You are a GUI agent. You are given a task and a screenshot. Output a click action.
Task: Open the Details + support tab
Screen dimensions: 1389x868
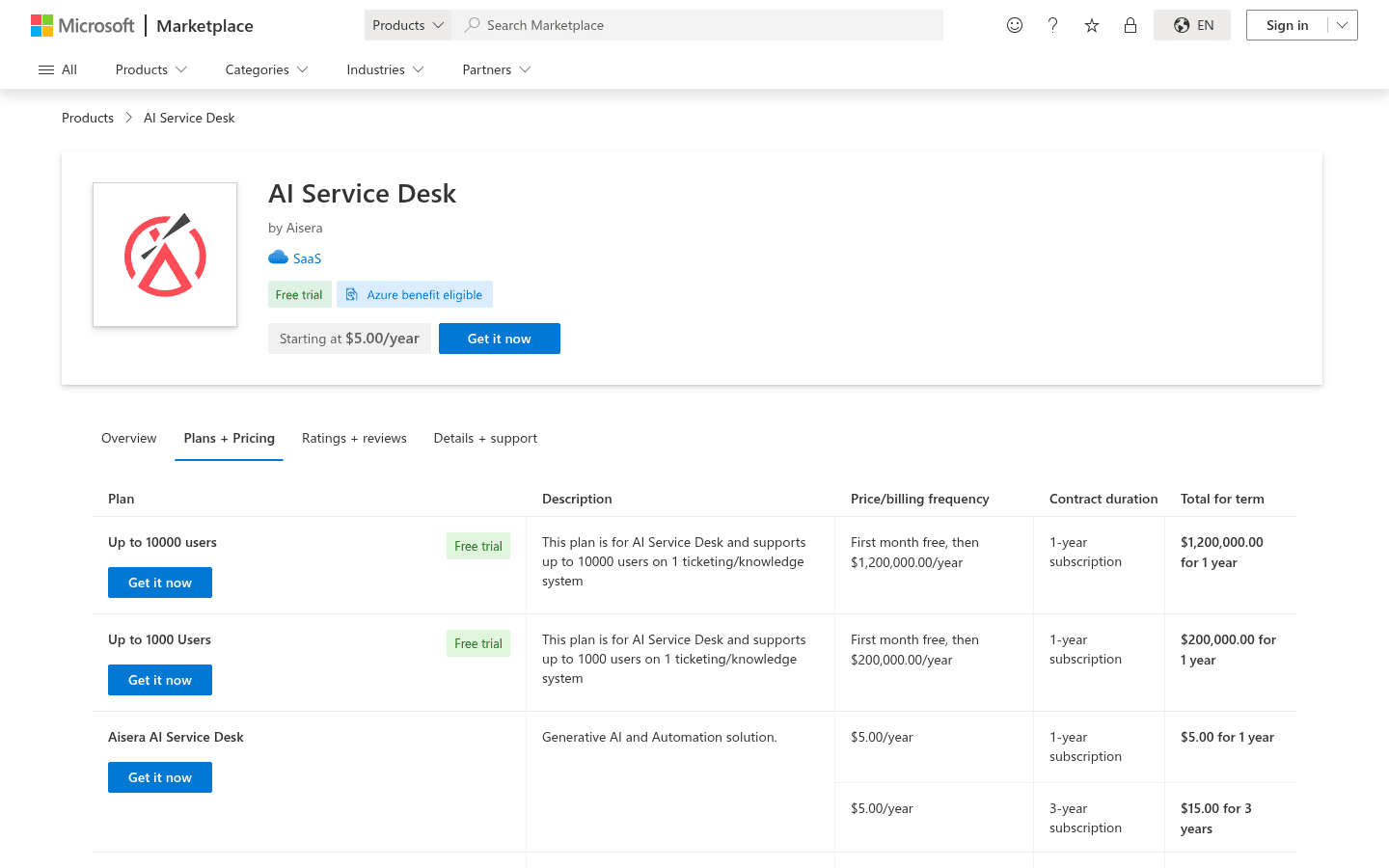coord(485,438)
